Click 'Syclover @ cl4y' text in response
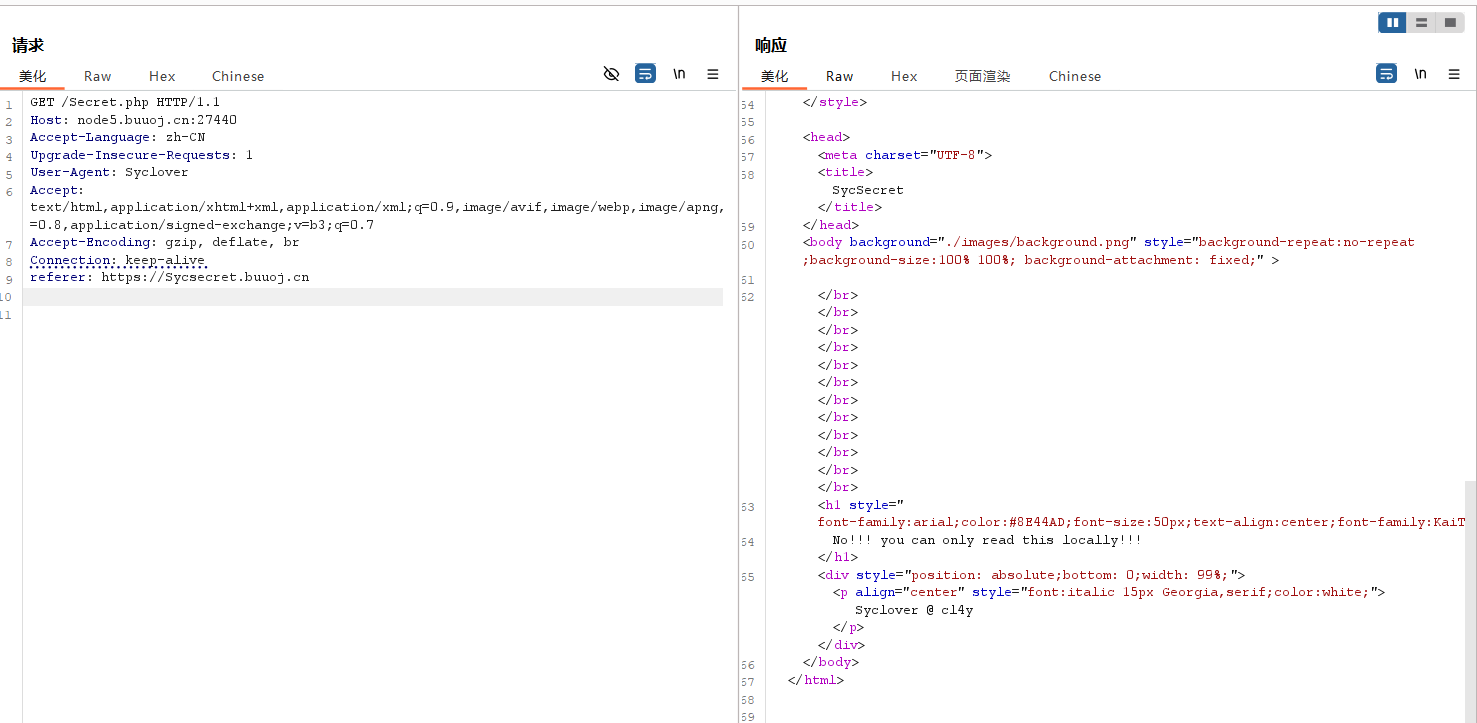This screenshot has width=1477, height=723. coord(914,610)
